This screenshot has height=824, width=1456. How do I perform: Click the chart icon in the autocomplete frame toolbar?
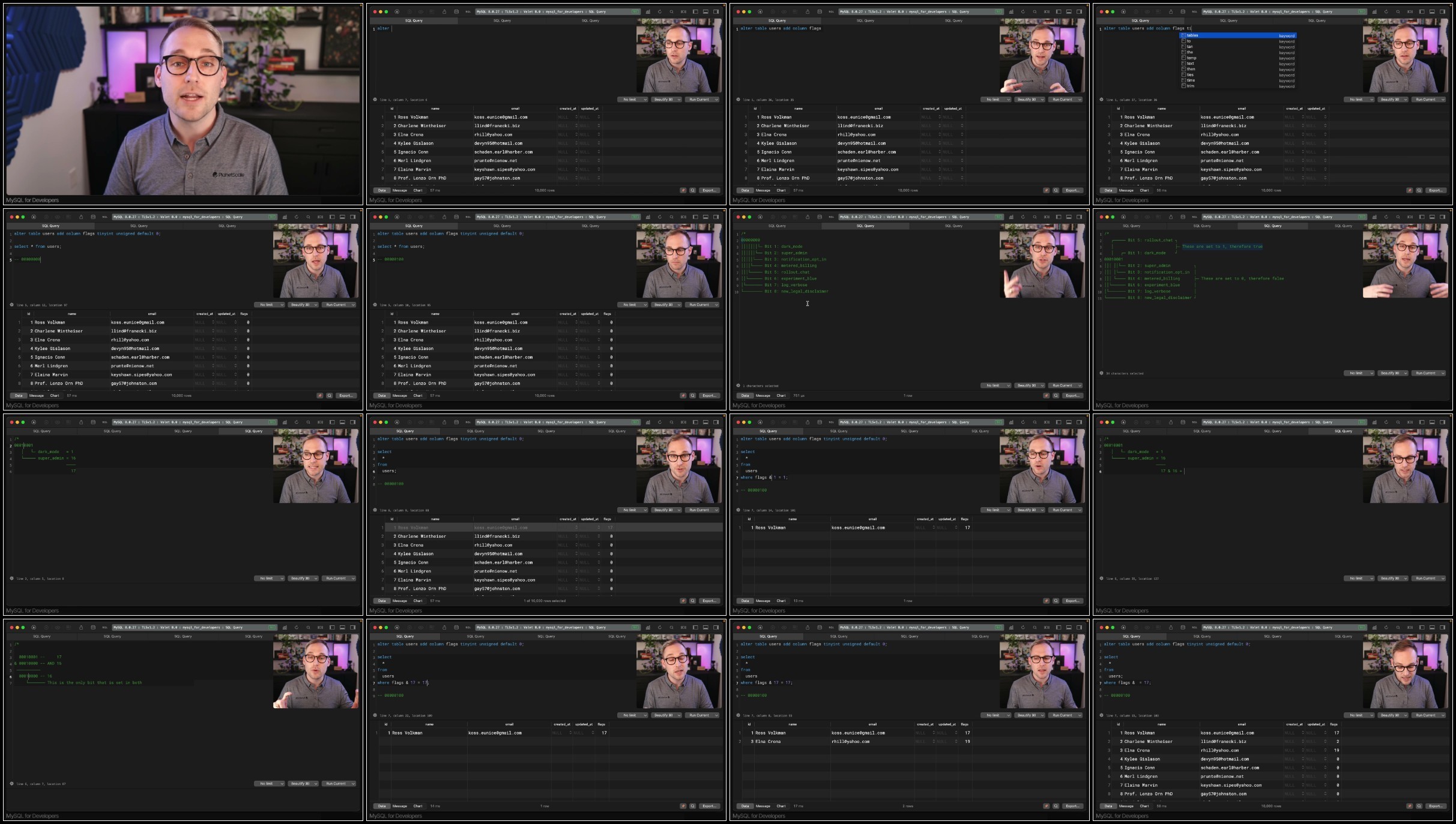tap(1374, 11)
